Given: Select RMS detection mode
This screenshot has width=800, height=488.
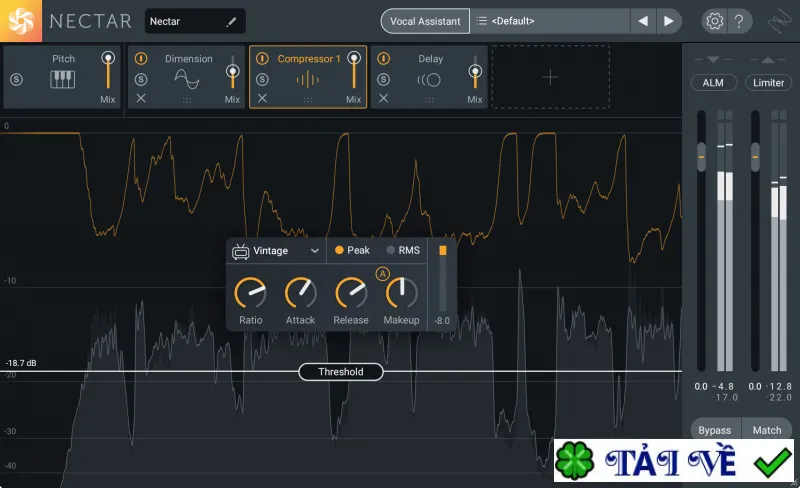Looking at the screenshot, I should [403, 250].
